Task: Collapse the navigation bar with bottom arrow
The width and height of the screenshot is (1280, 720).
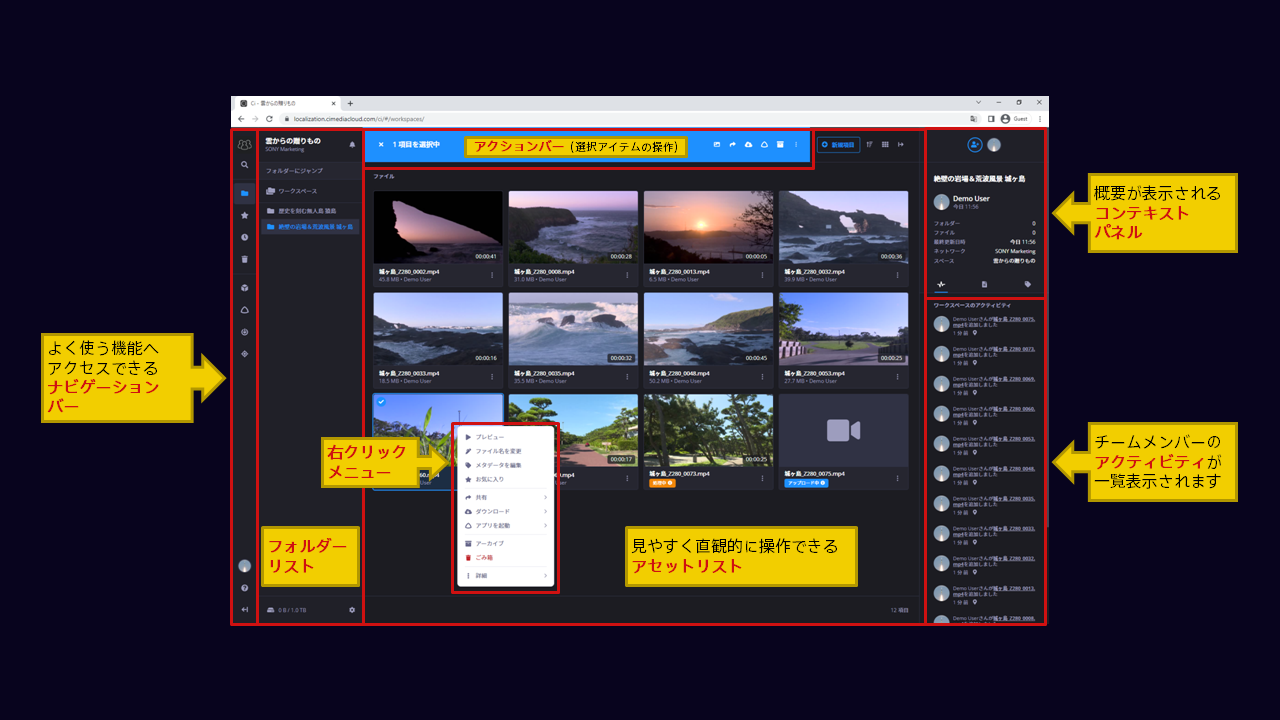Action: coord(244,610)
